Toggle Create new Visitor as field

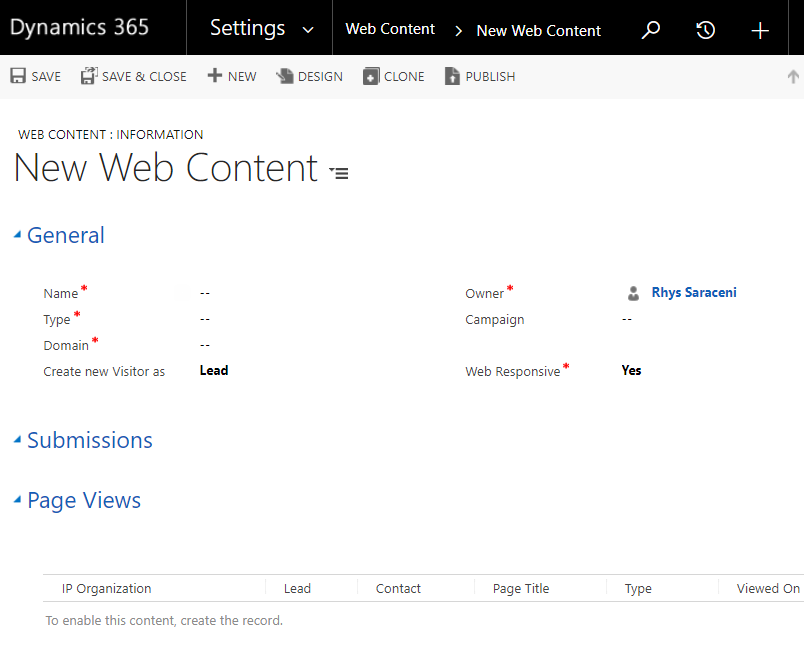click(213, 370)
